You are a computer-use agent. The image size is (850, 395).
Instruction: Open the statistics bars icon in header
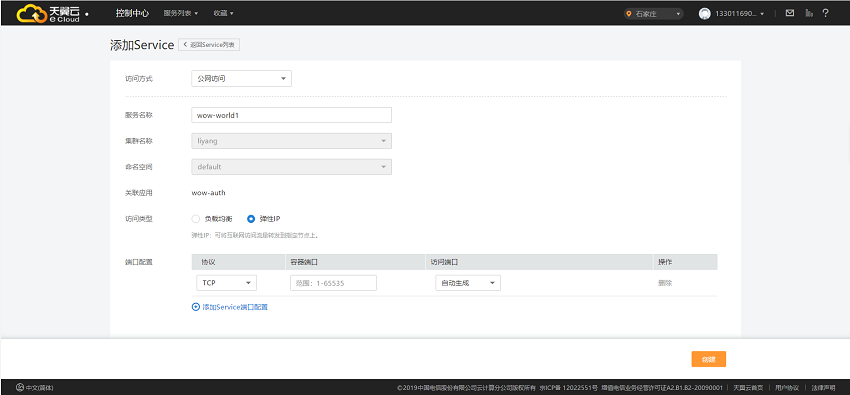(x=809, y=13)
